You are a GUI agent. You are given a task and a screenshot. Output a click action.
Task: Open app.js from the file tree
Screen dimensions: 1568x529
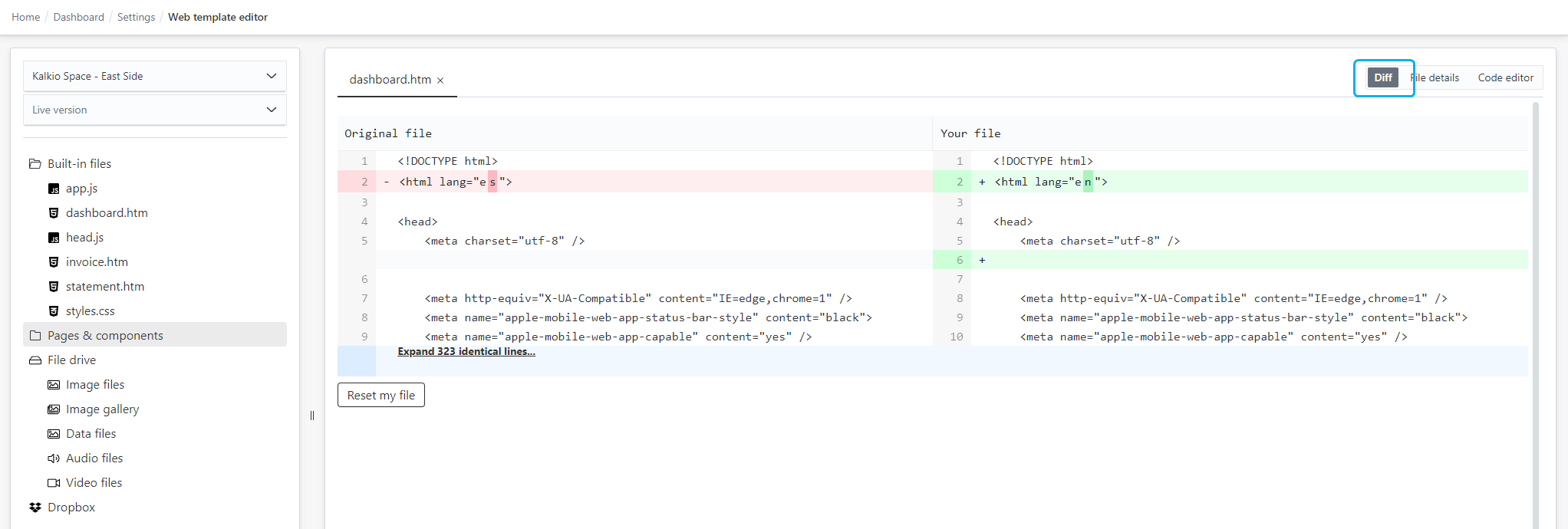pyautogui.click(x=81, y=189)
